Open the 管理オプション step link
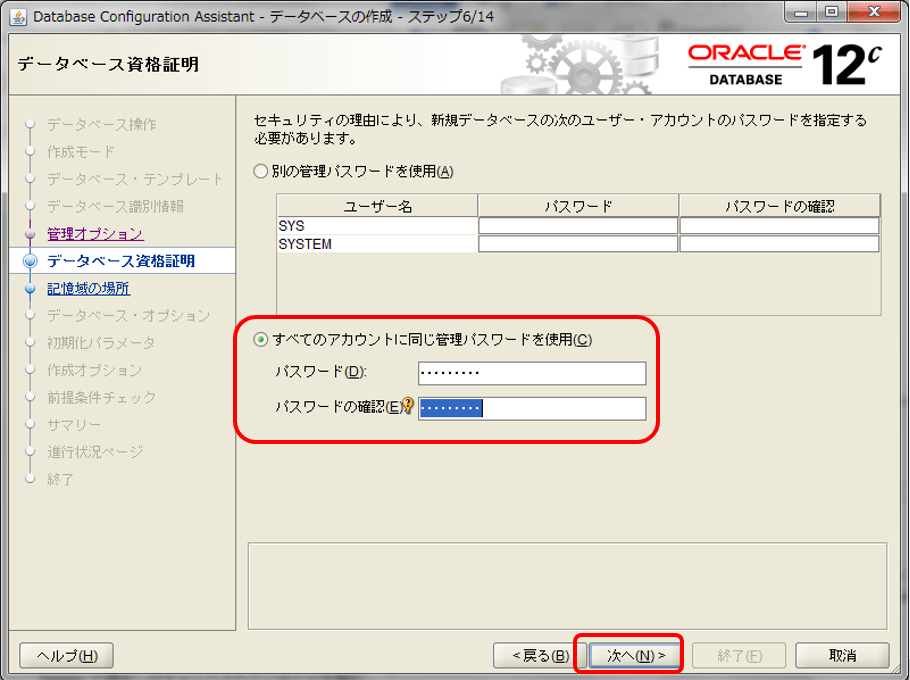Screen dimensions: 910x680 click(95, 234)
